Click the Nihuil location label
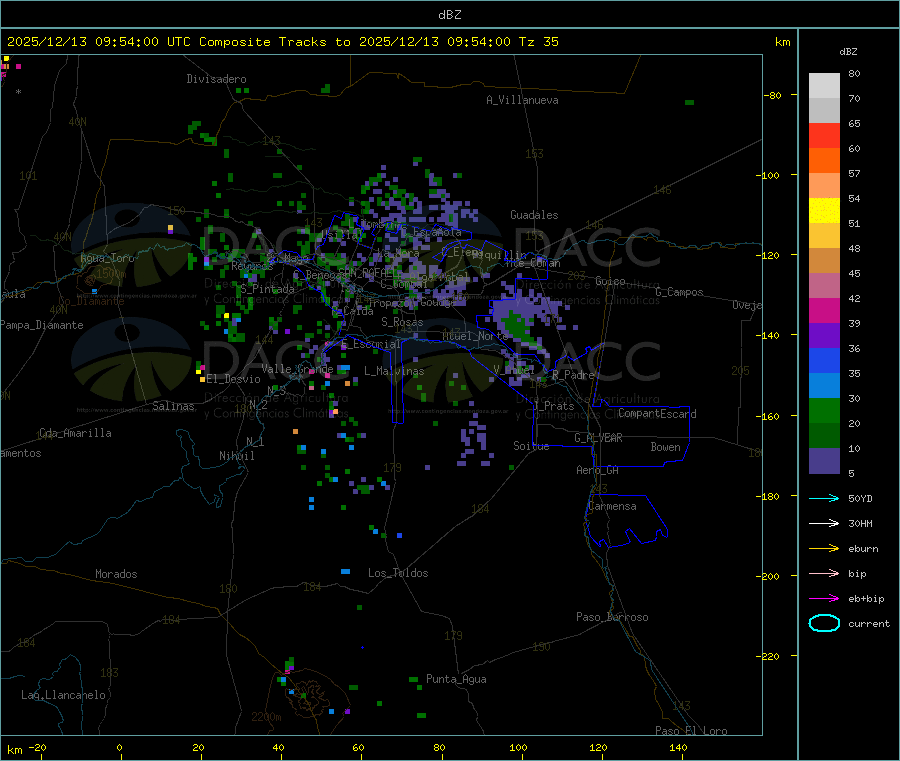The image size is (900, 761). [x=237, y=456]
